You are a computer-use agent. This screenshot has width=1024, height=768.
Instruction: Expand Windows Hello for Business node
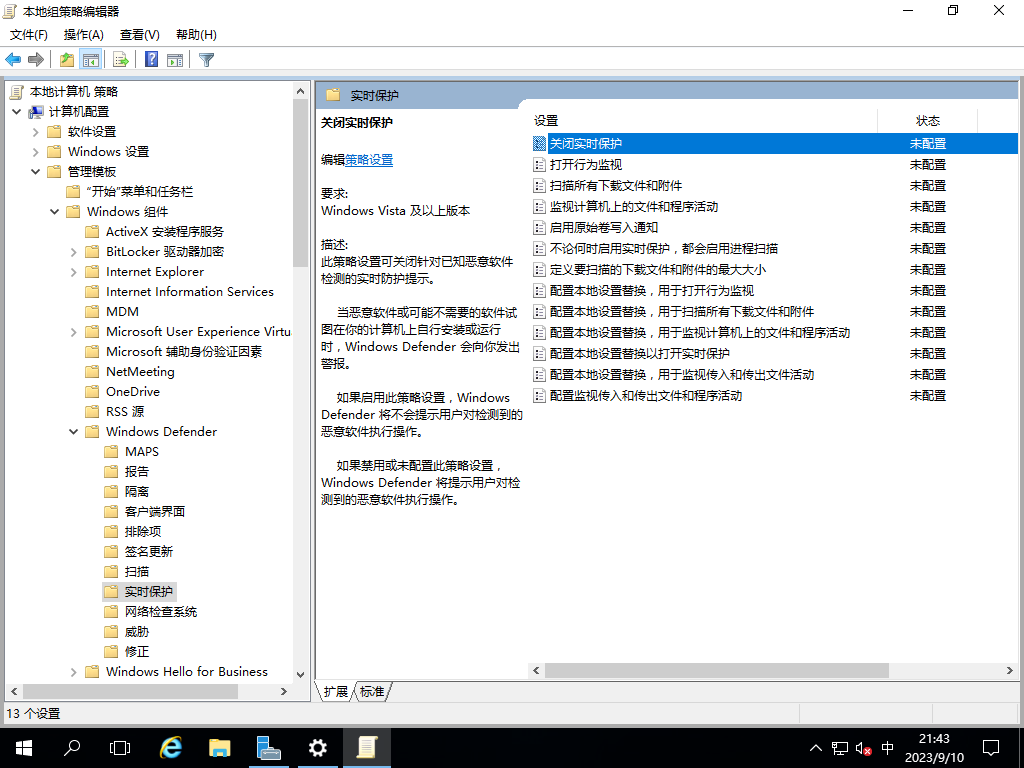74,672
